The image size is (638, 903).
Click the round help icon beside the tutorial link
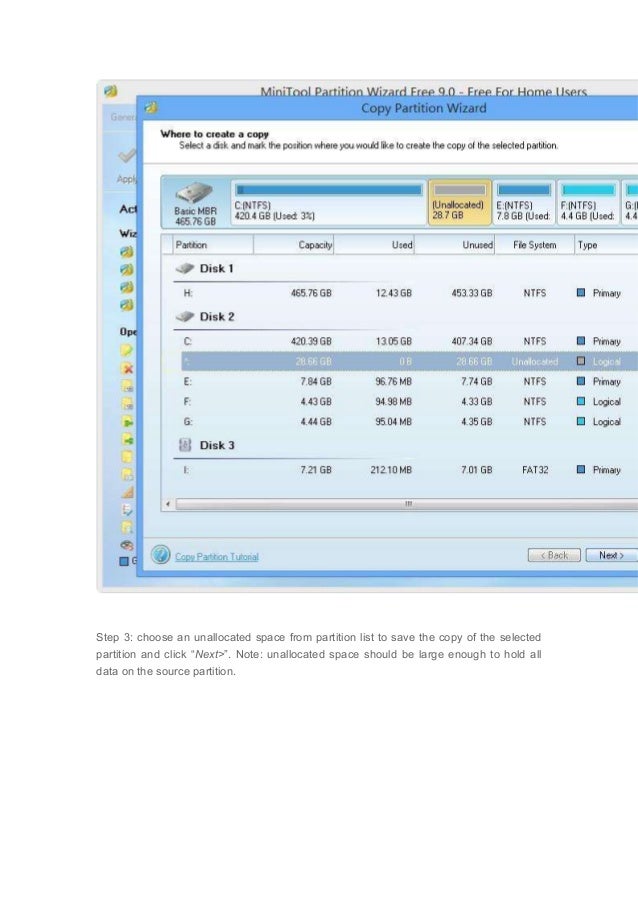[161, 555]
